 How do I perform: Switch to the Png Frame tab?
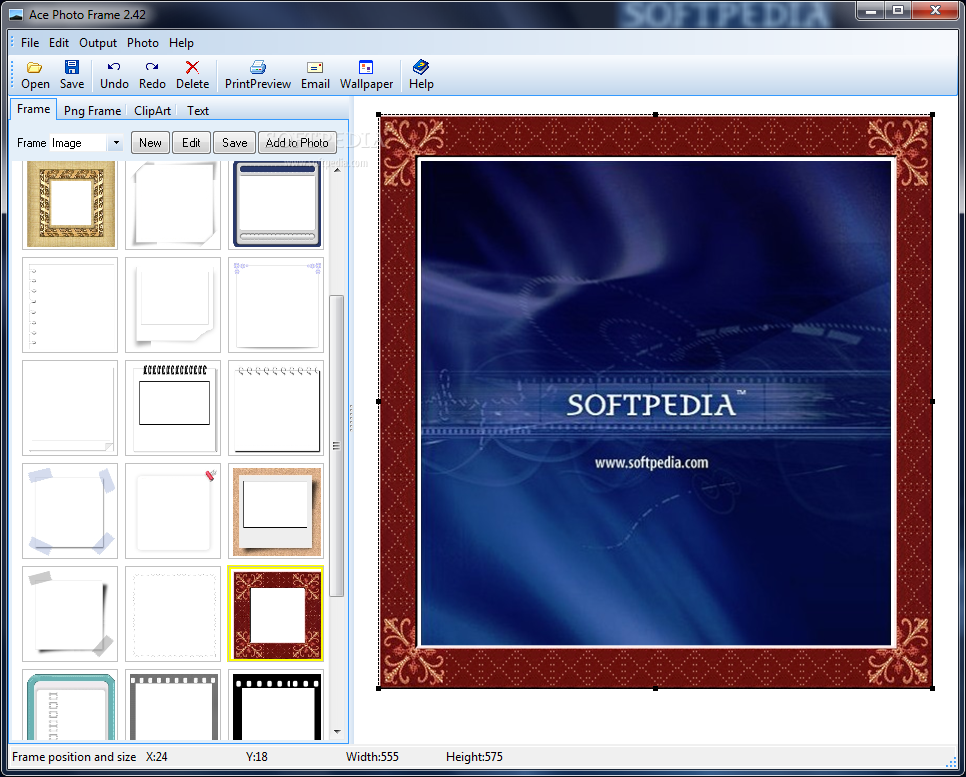click(92, 111)
